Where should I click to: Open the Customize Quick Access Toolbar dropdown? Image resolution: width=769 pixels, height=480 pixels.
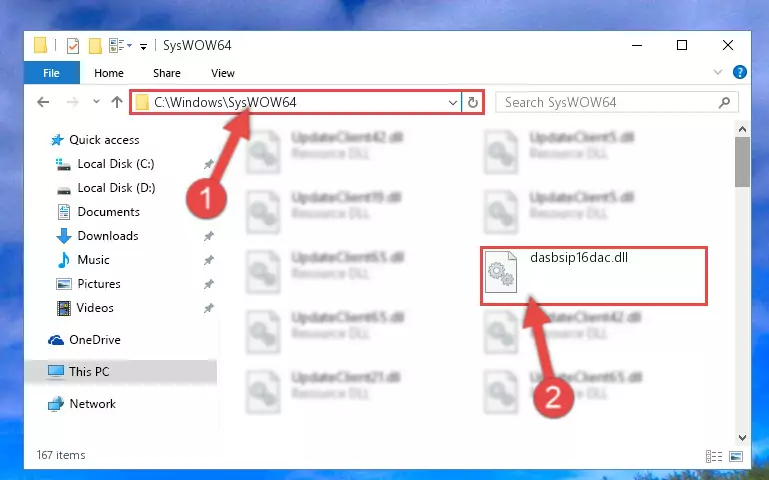(x=143, y=47)
